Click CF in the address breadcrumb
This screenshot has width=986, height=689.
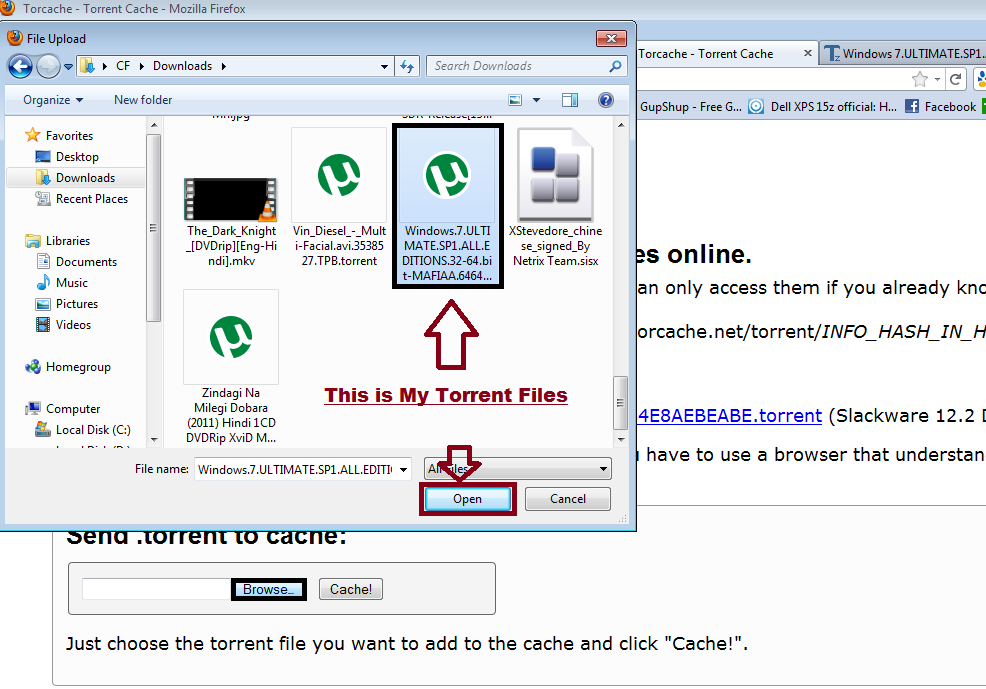tap(123, 66)
